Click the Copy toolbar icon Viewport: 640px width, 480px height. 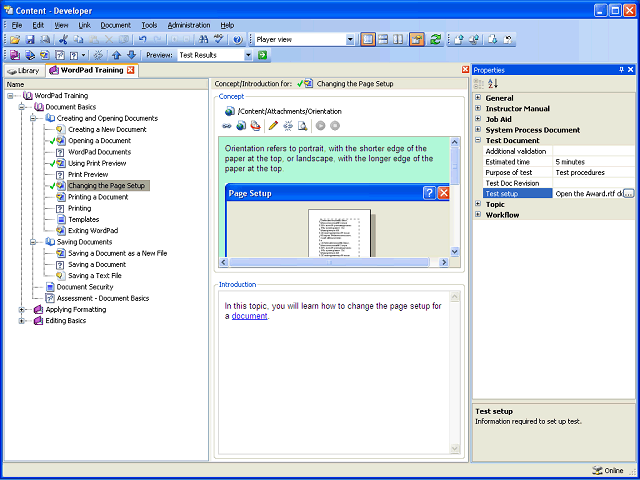click(78, 40)
